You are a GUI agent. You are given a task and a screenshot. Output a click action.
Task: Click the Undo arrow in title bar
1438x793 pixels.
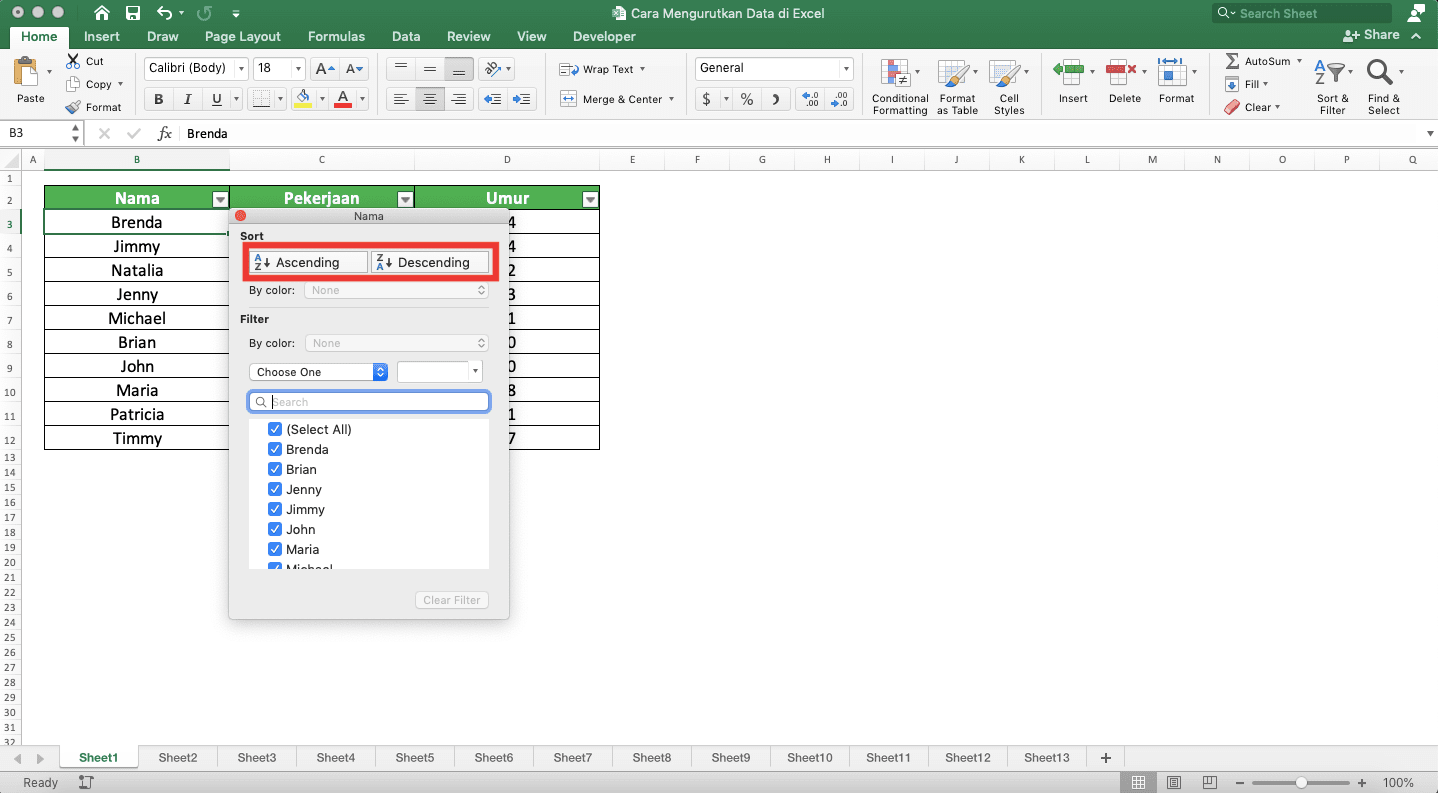click(x=165, y=14)
